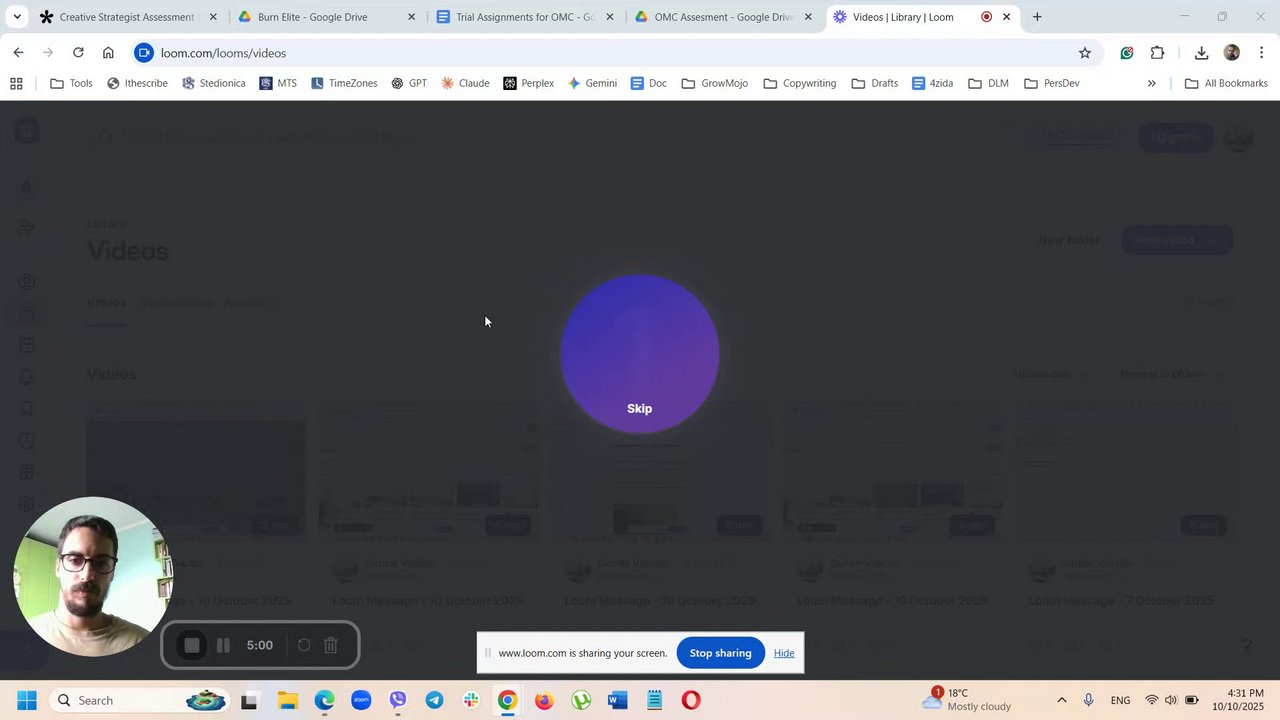The width and height of the screenshot is (1280, 720).
Task: Open the Ithescribe bookmark
Action: (137, 83)
